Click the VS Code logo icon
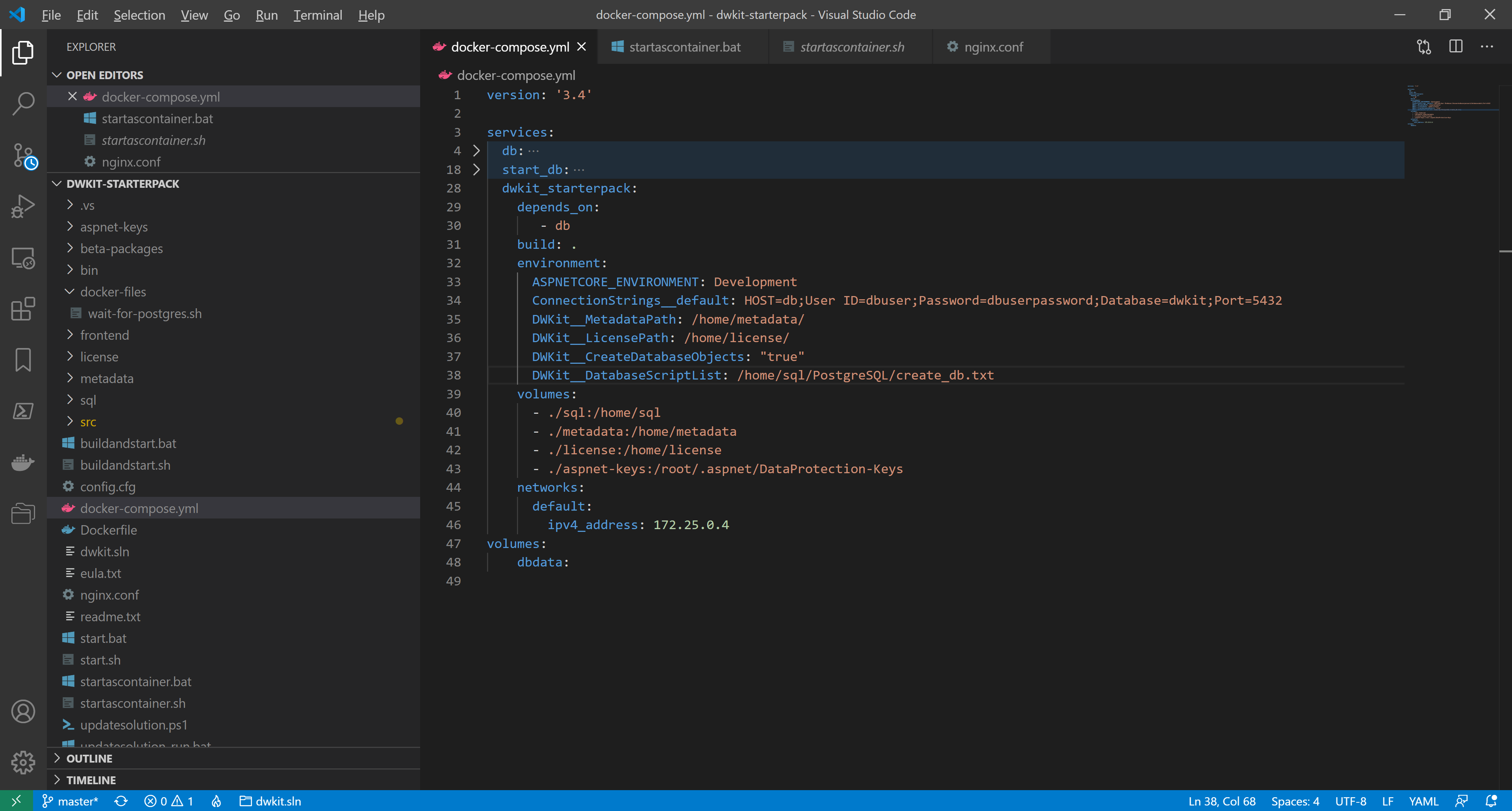The width and height of the screenshot is (1512, 811). 17,15
